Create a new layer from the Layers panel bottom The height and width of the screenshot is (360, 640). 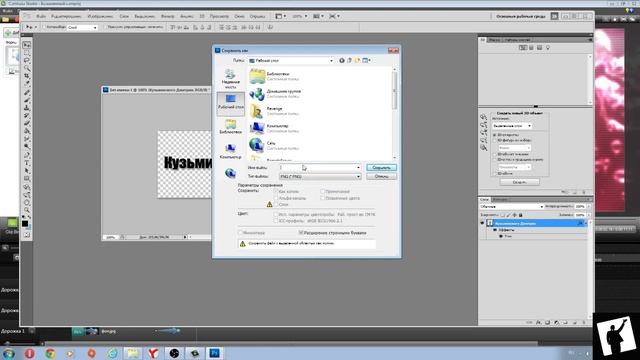575,322
